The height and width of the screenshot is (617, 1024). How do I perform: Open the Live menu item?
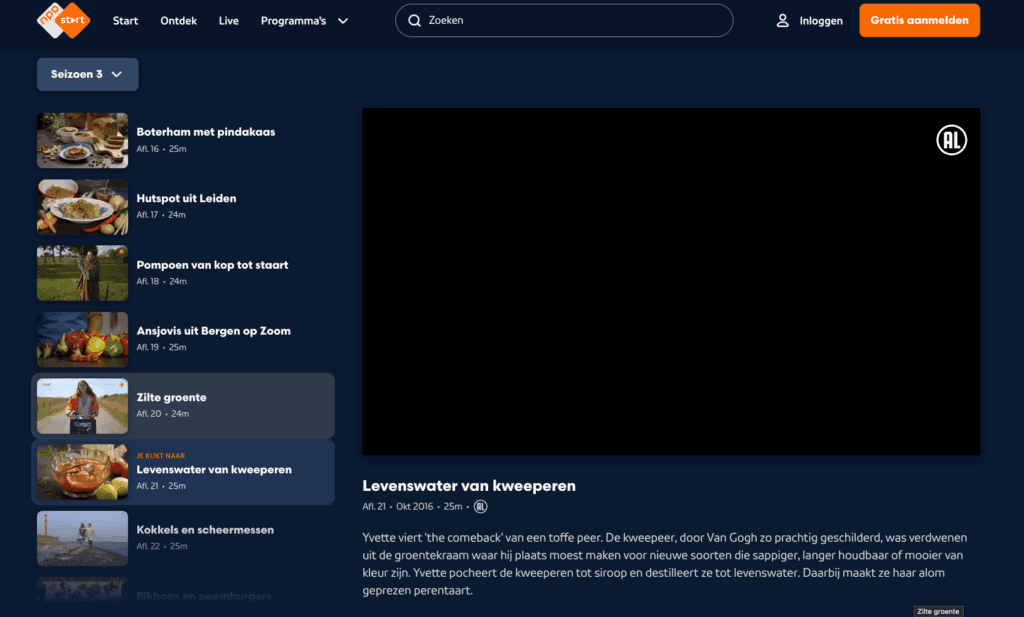coord(229,21)
